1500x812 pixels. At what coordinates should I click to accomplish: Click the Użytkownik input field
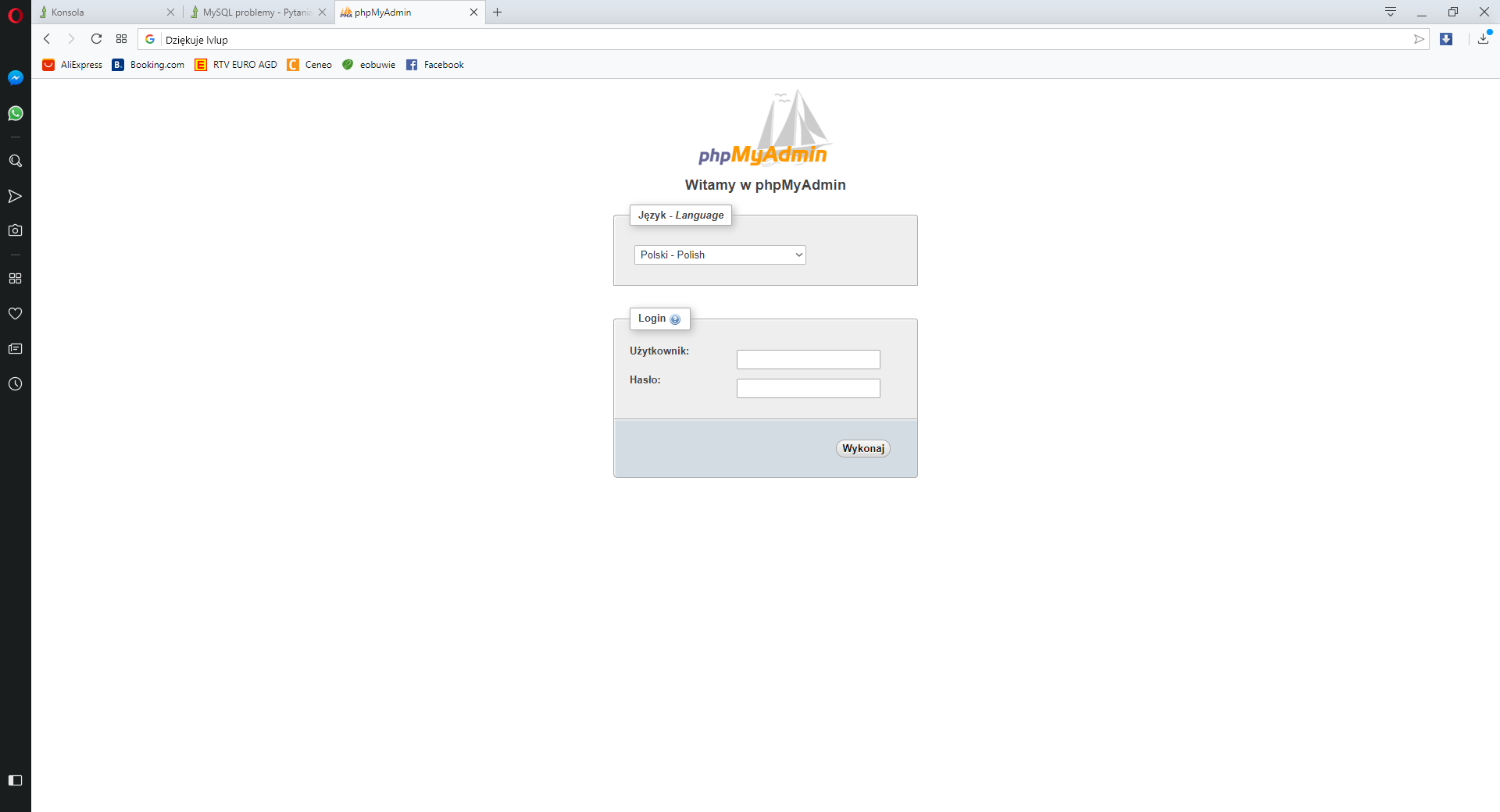pyautogui.click(x=808, y=360)
